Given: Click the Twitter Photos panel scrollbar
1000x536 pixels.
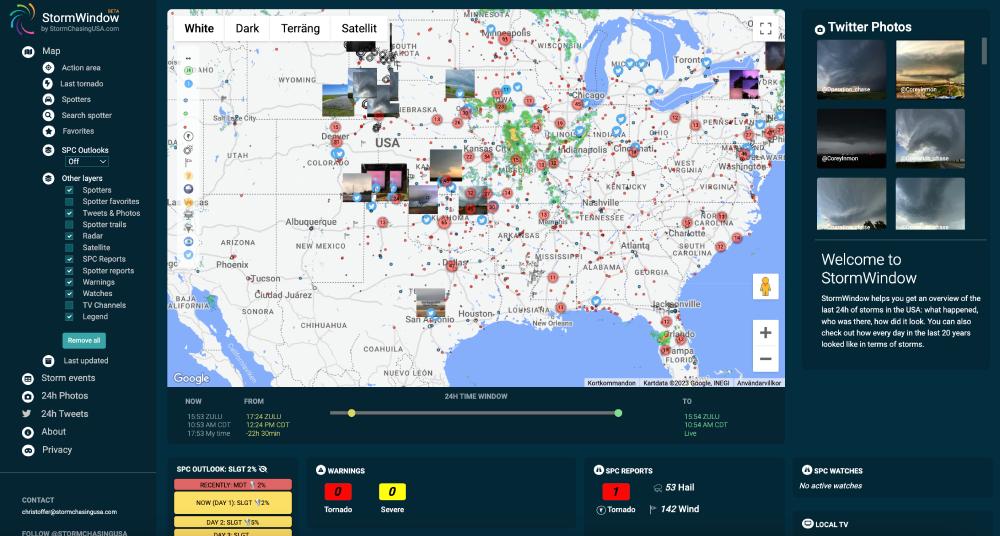Looking at the screenshot, I should 985,51.
